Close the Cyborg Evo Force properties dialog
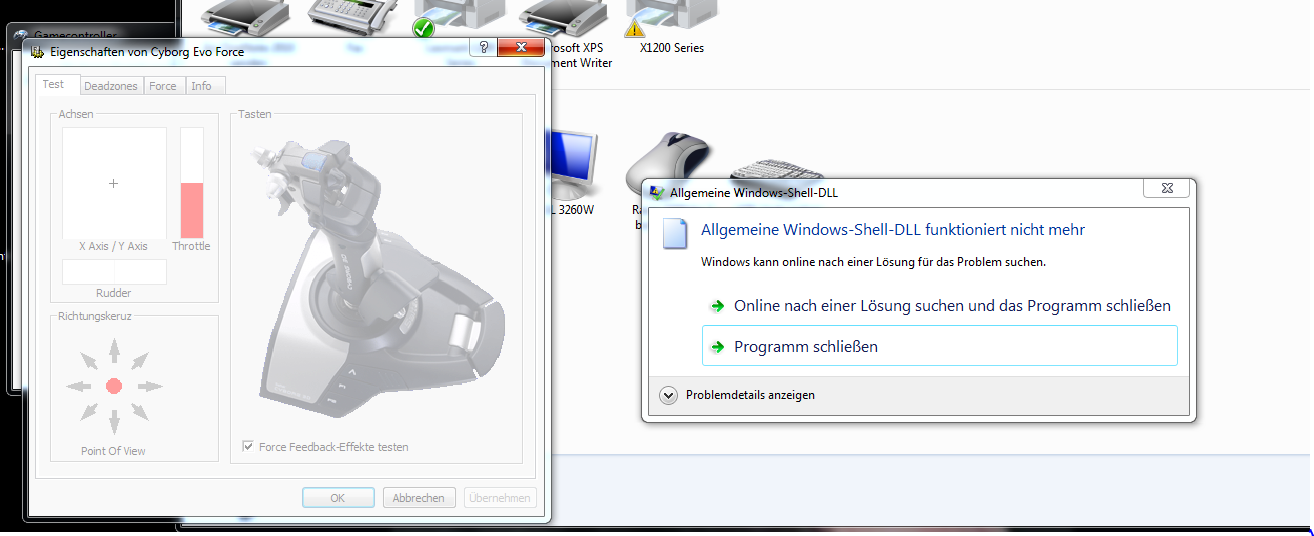 click(x=520, y=48)
